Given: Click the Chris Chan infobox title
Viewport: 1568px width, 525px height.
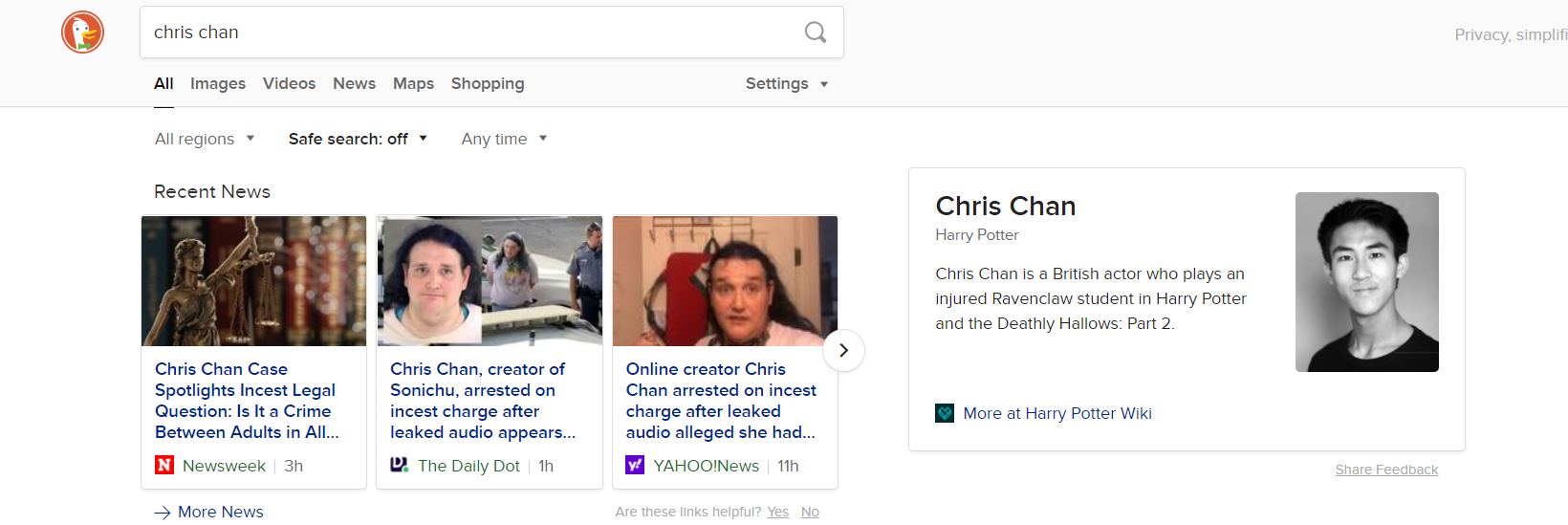Looking at the screenshot, I should click(1006, 206).
